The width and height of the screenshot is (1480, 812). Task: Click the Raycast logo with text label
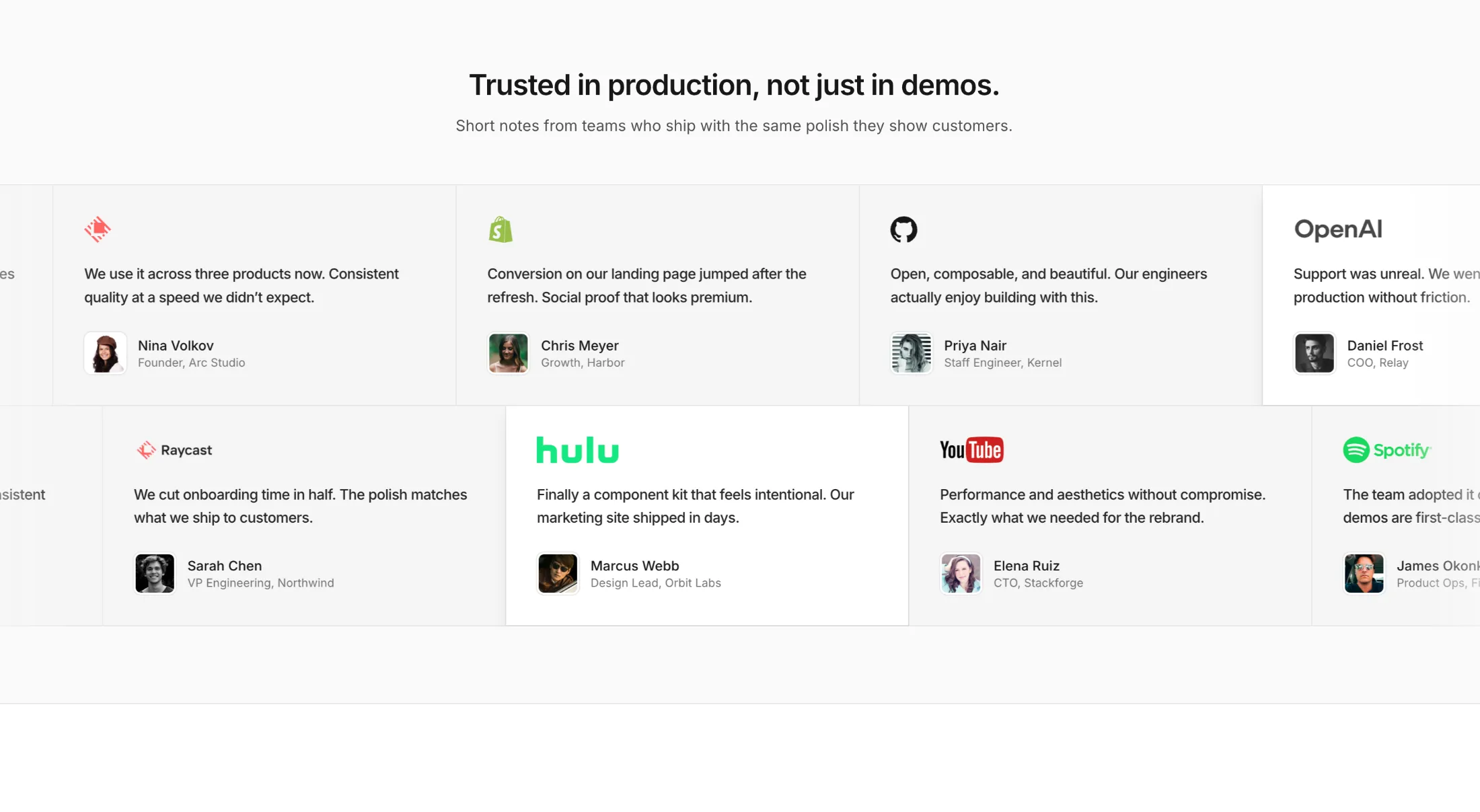click(x=174, y=450)
